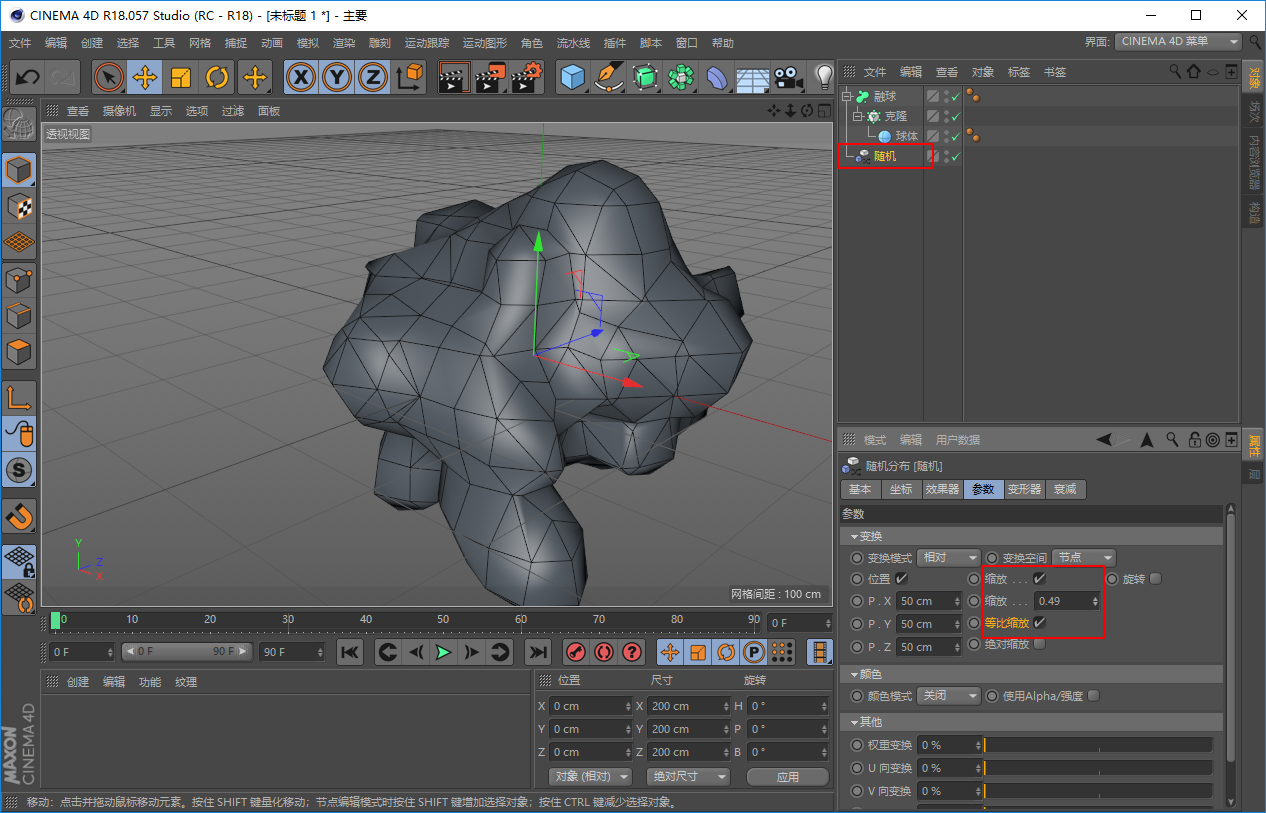The image size is (1266, 813).
Task: Toggle the 缩放 checkbox
Action: tap(1039, 578)
